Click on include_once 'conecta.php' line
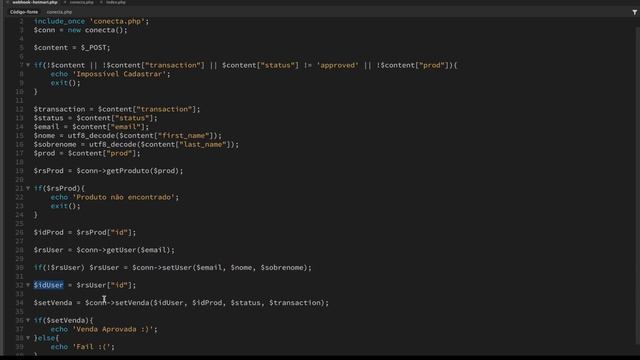 click(91, 21)
